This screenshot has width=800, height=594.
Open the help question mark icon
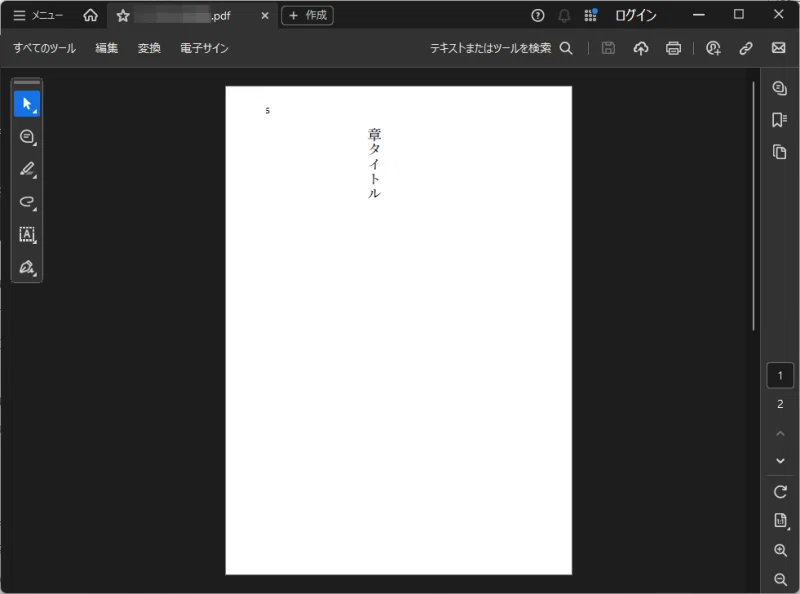pos(537,16)
